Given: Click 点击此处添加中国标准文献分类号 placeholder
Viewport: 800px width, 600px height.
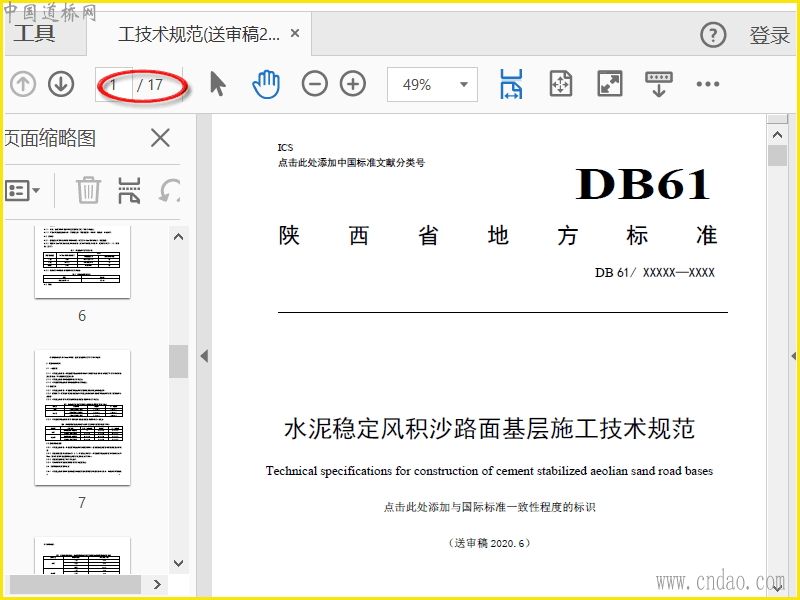Looking at the screenshot, I should tap(351, 163).
